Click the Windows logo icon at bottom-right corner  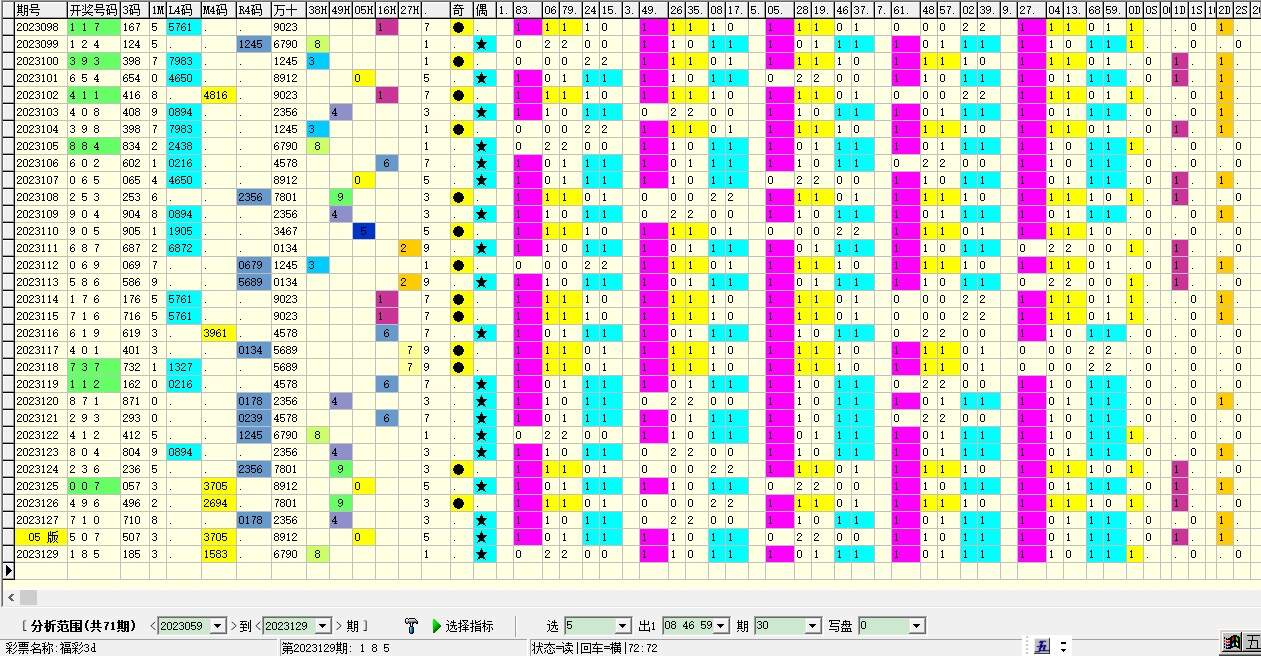1231,645
